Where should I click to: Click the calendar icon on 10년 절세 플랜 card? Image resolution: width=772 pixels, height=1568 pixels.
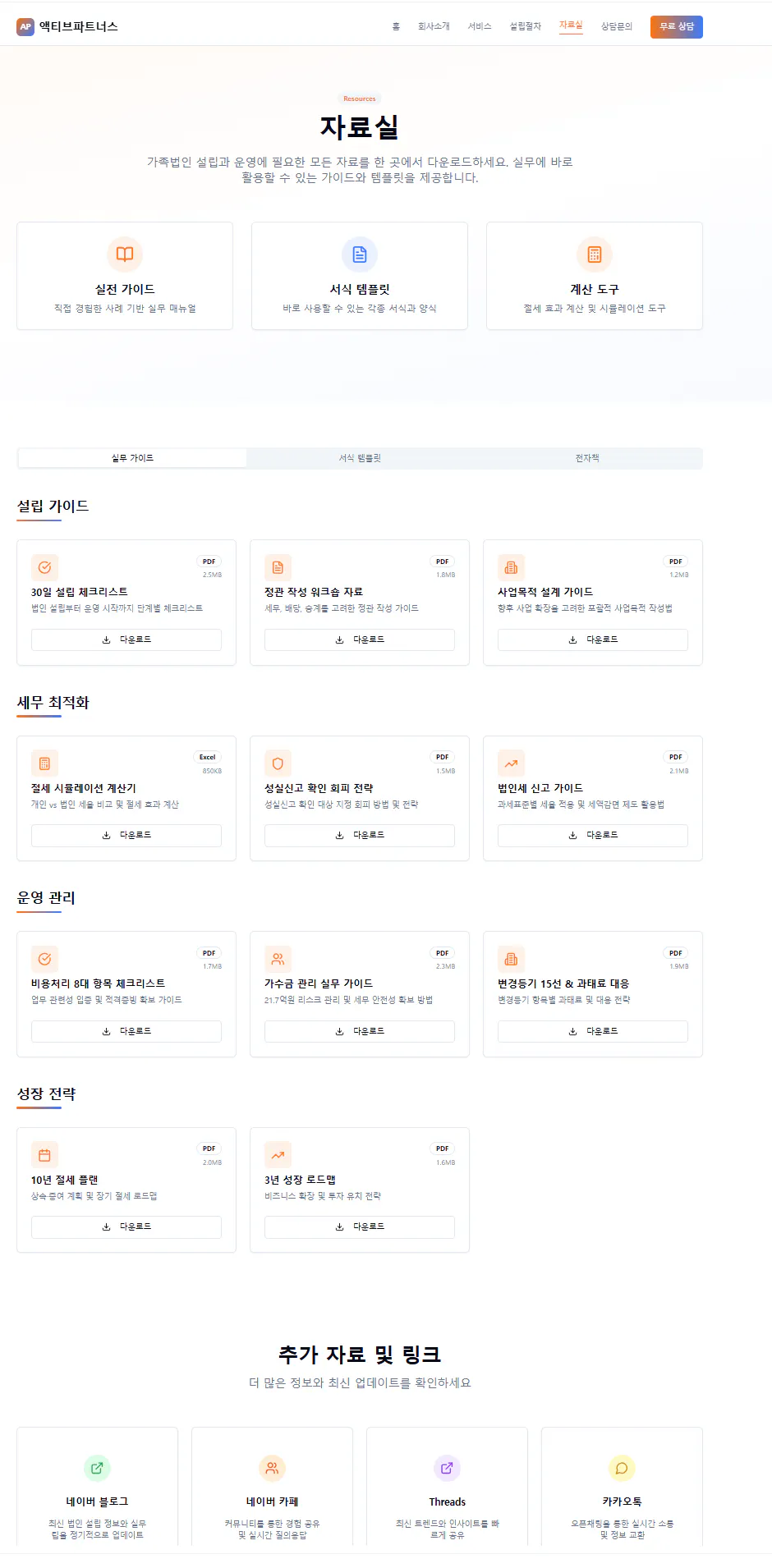(x=44, y=1155)
